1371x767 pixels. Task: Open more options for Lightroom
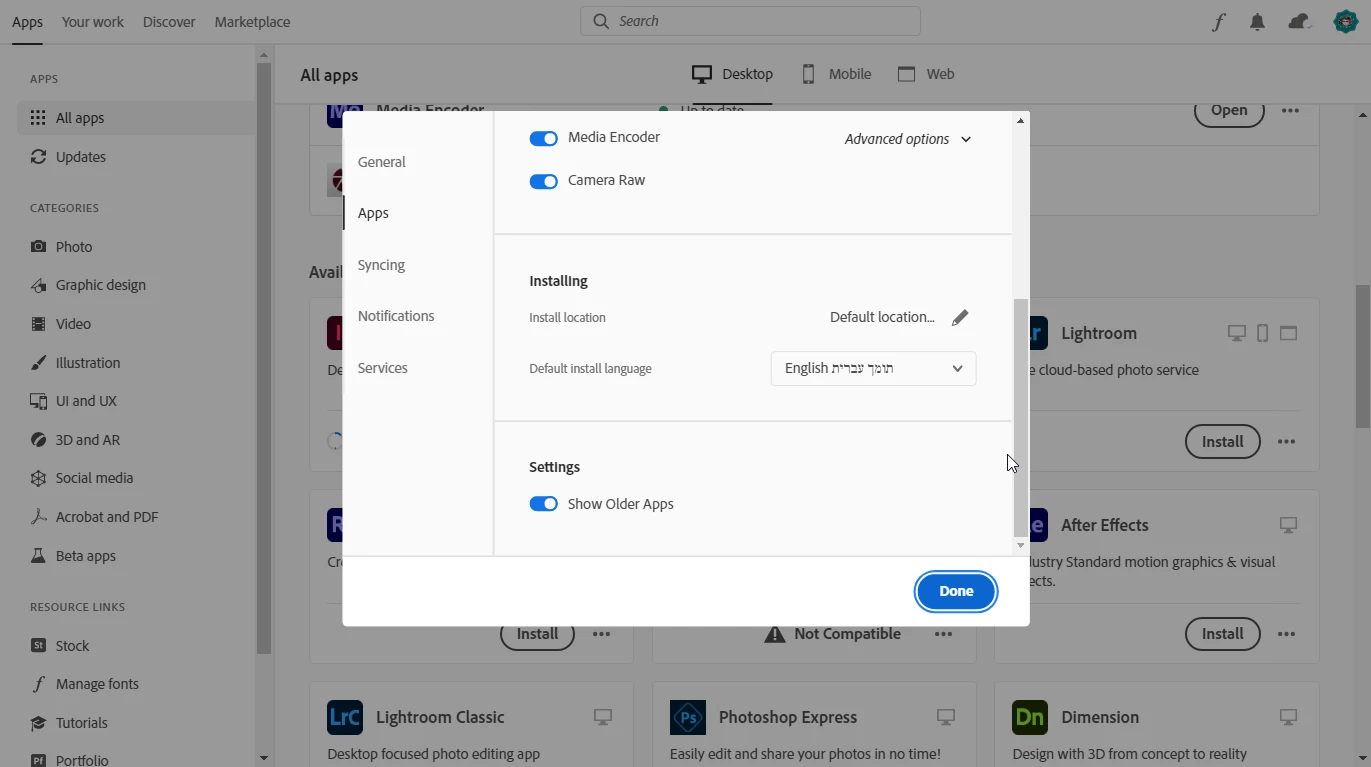click(x=1287, y=442)
